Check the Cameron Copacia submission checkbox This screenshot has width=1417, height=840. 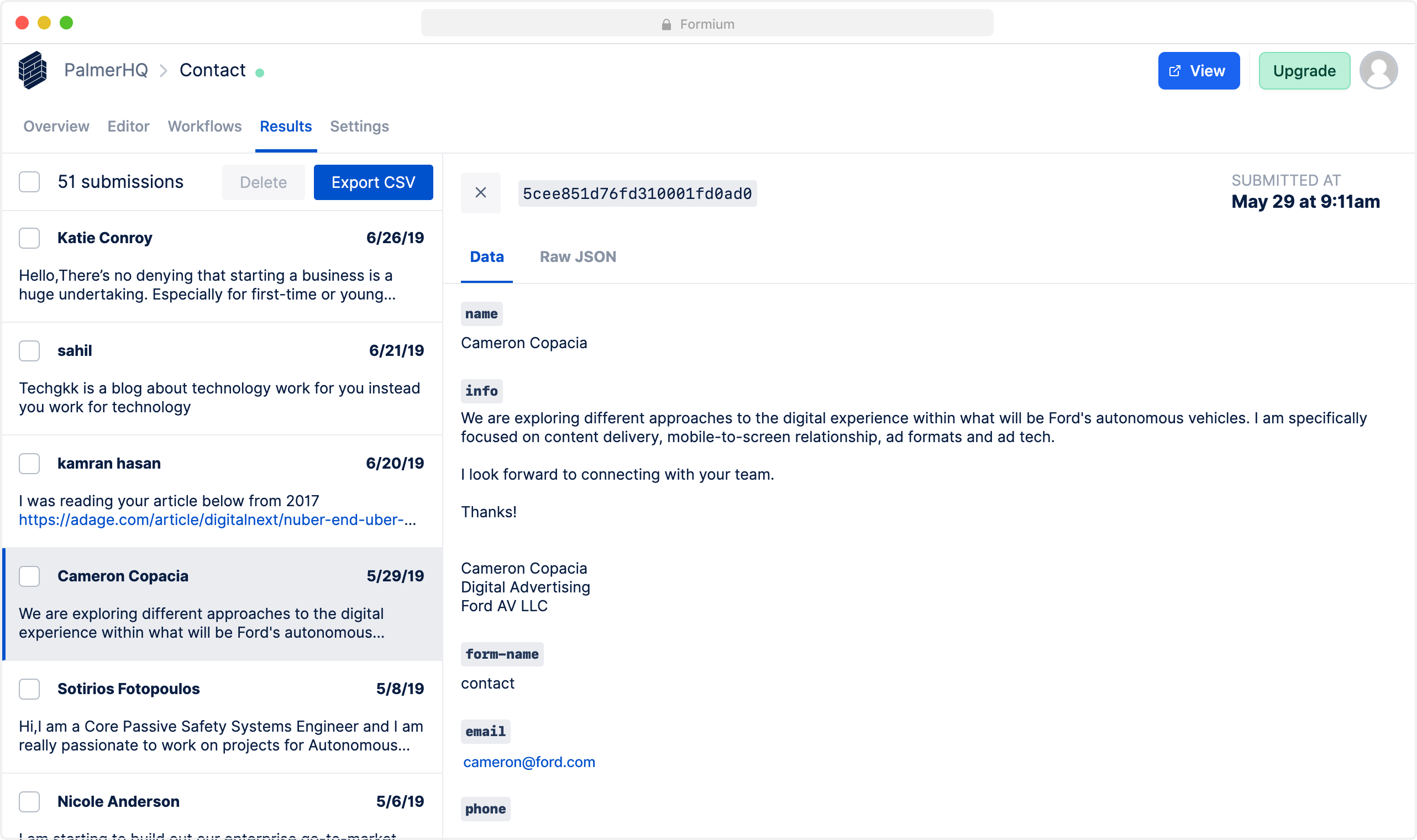point(29,576)
